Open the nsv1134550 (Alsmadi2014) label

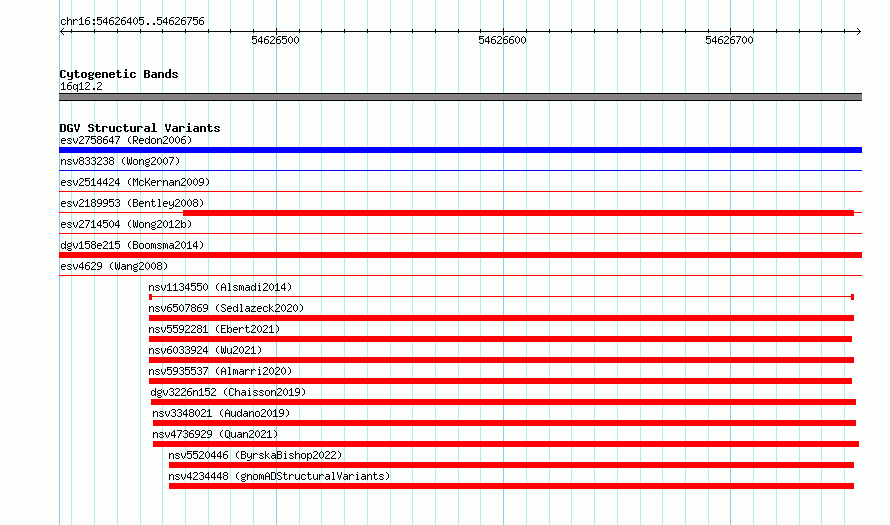[x=220, y=287]
